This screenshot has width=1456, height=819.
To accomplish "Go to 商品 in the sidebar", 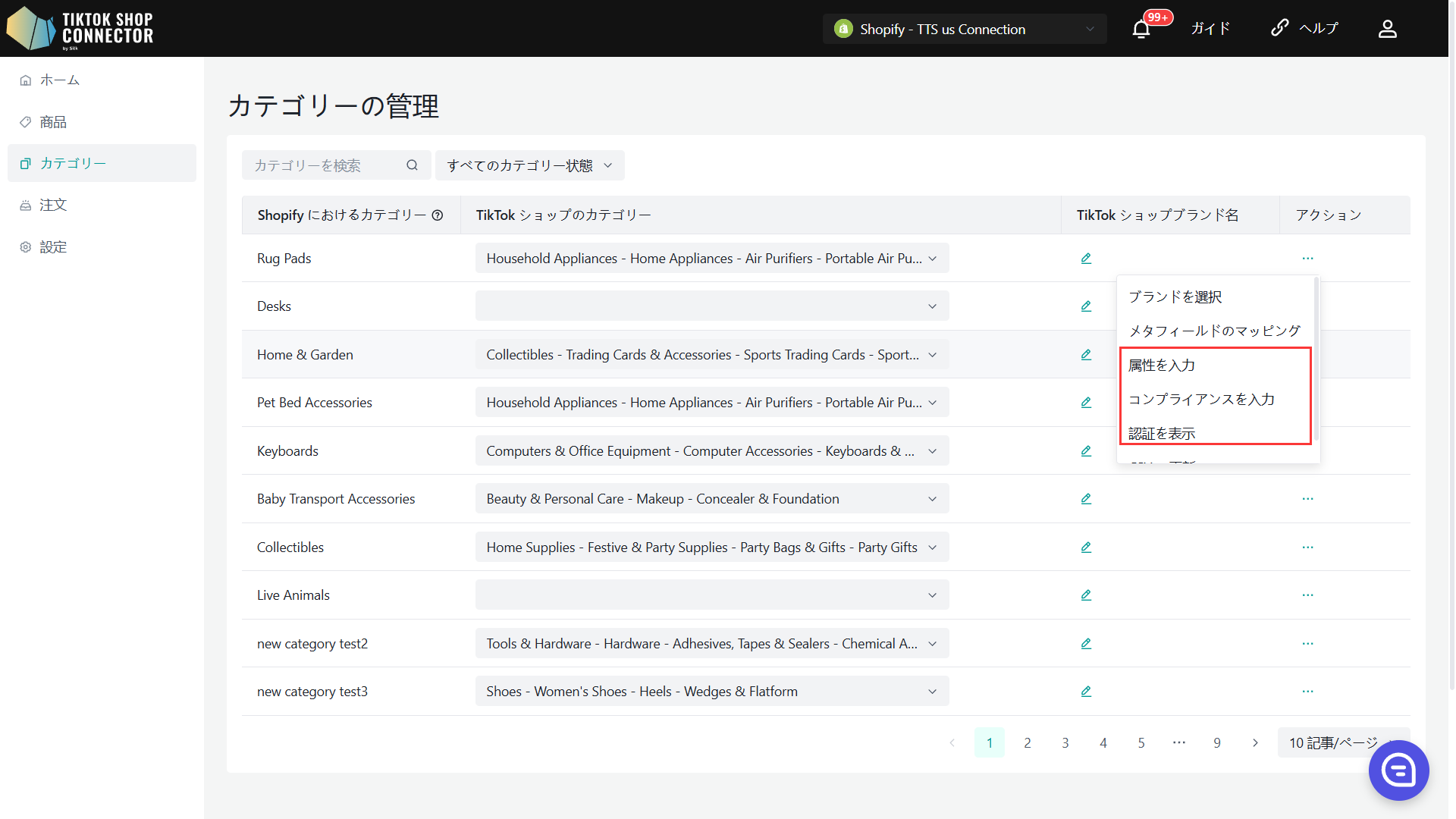I will point(102,122).
